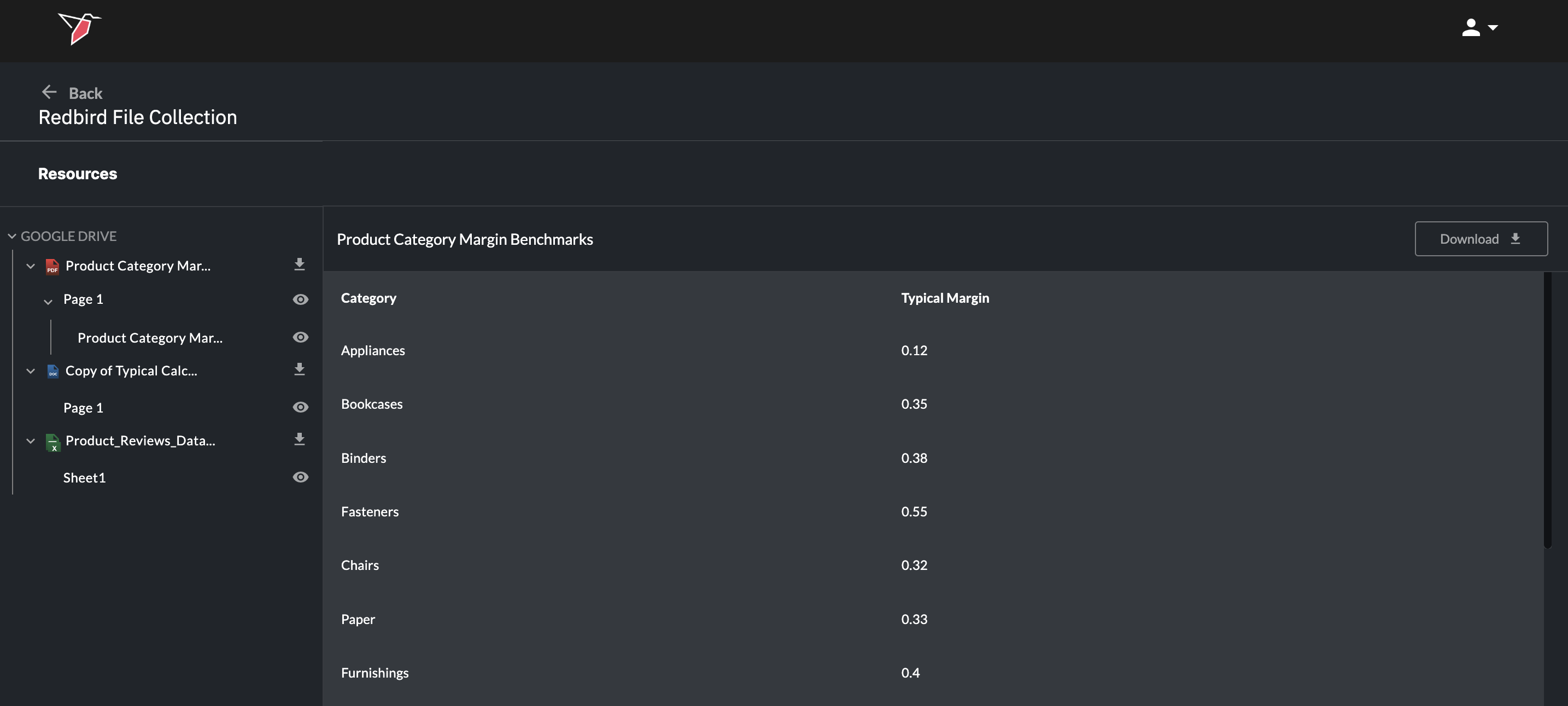
Task: Click the green Excel file icon
Action: 52,442
